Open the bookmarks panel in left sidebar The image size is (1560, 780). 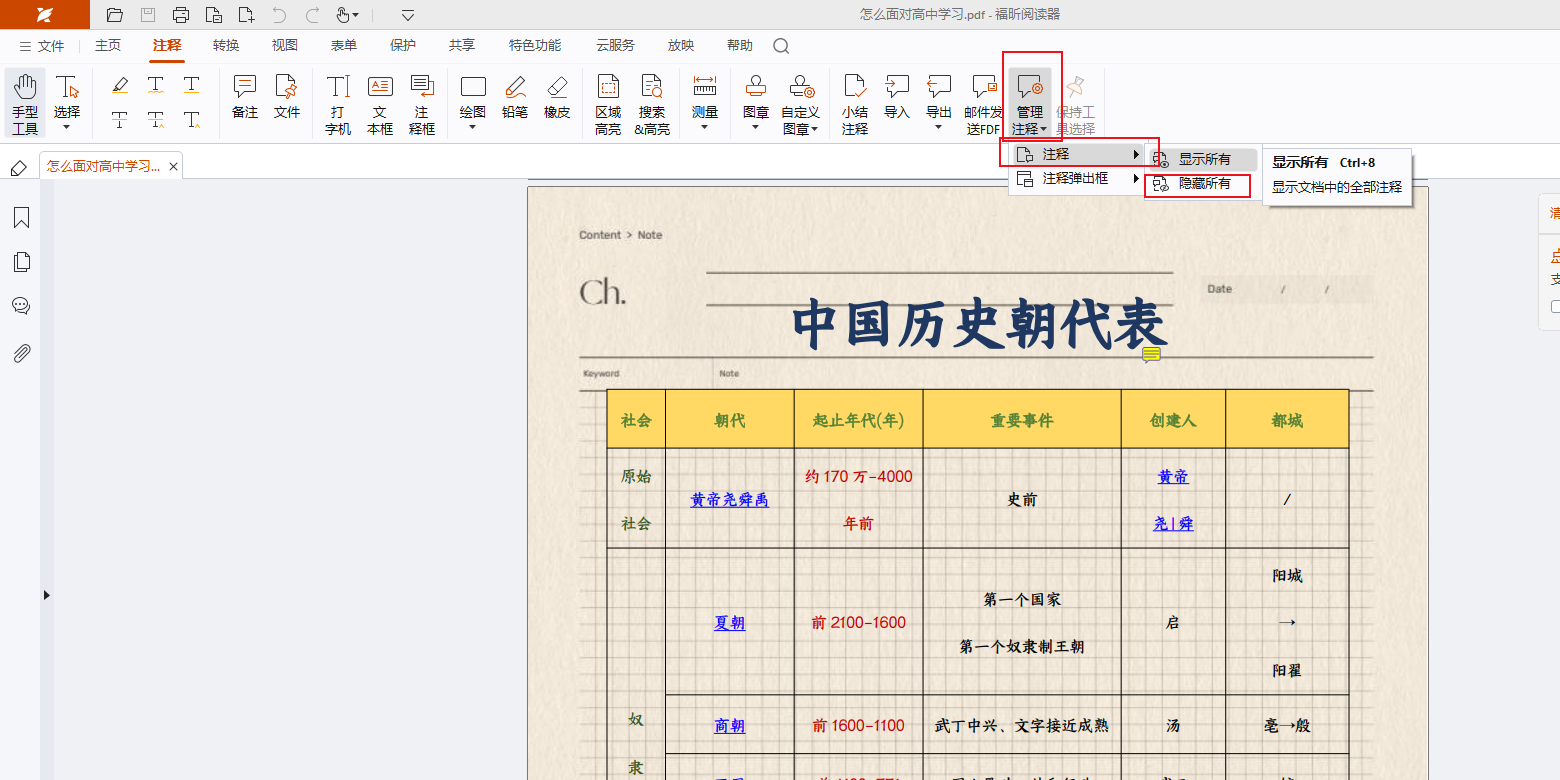[x=21, y=218]
